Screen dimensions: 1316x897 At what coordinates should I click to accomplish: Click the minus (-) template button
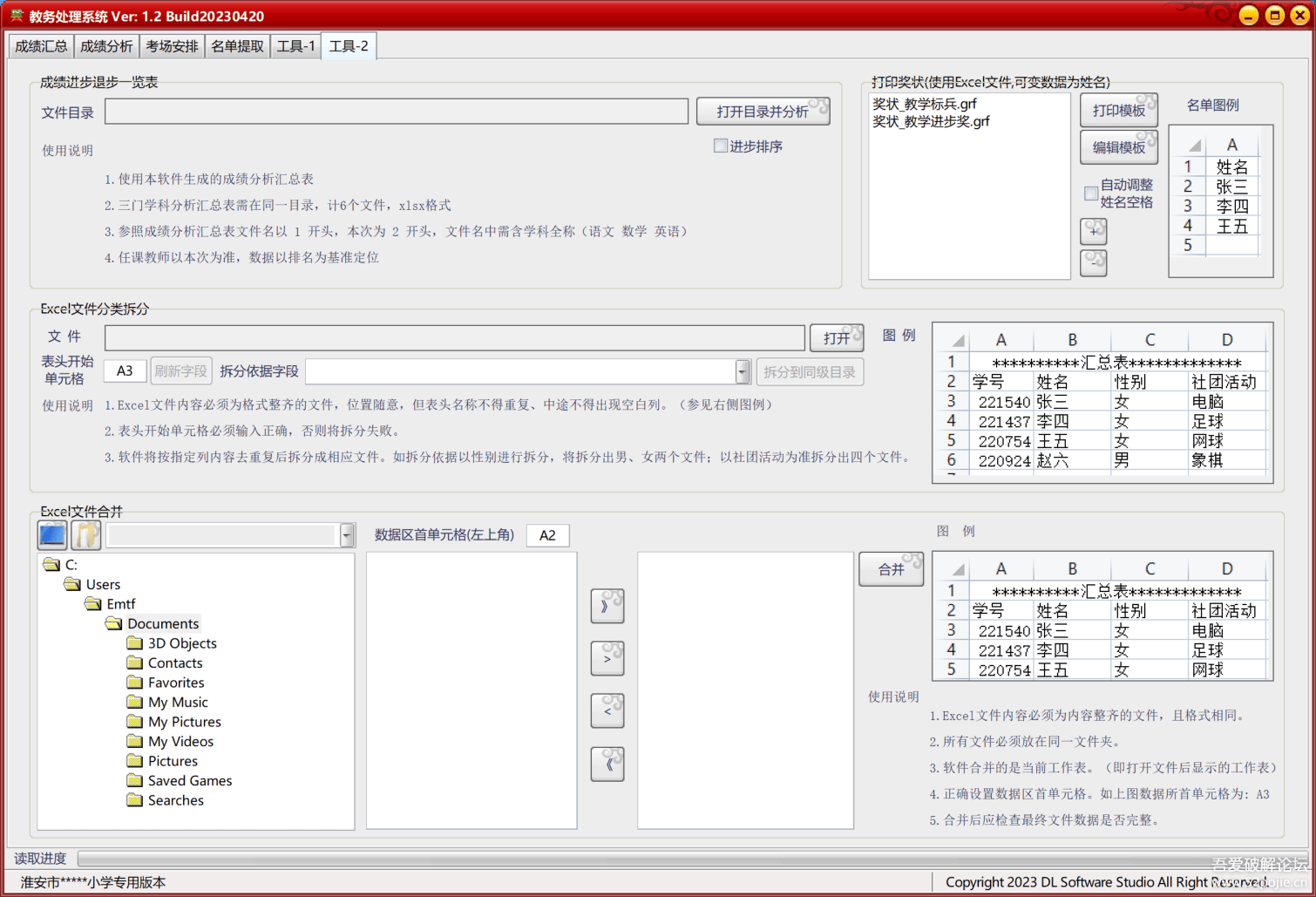1093,262
